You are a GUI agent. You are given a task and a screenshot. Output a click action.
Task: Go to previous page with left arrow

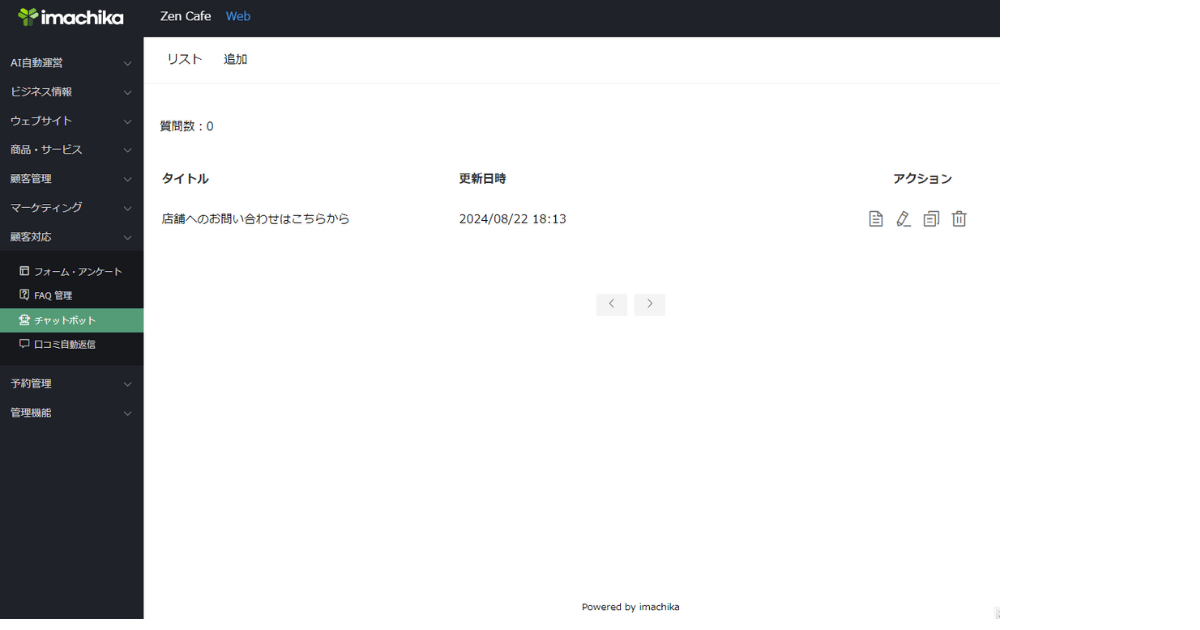point(611,304)
